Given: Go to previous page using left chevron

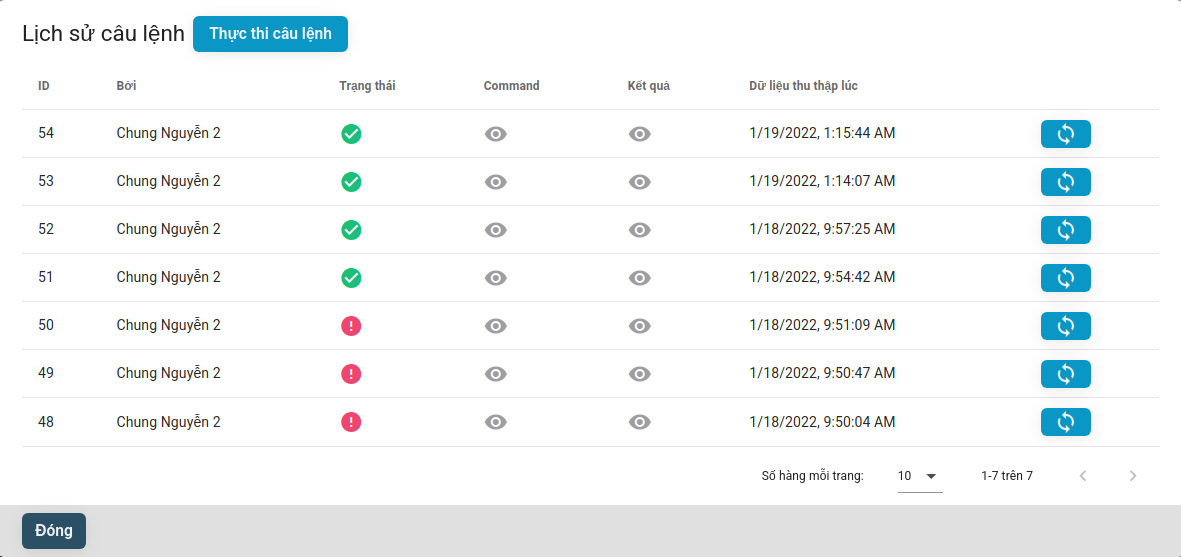Looking at the screenshot, I should pos(1082,476).
